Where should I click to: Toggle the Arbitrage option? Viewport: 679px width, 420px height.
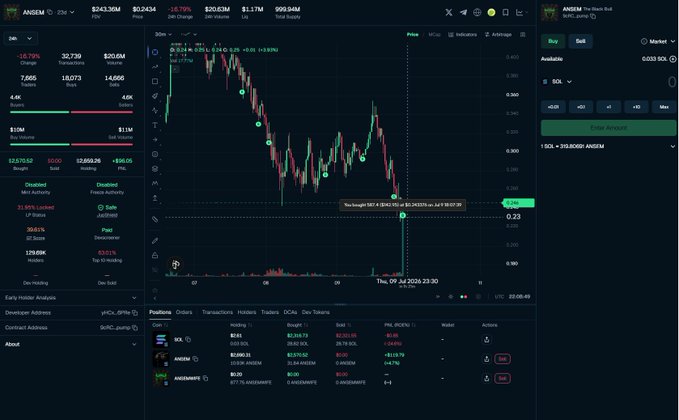coord(498,35)
